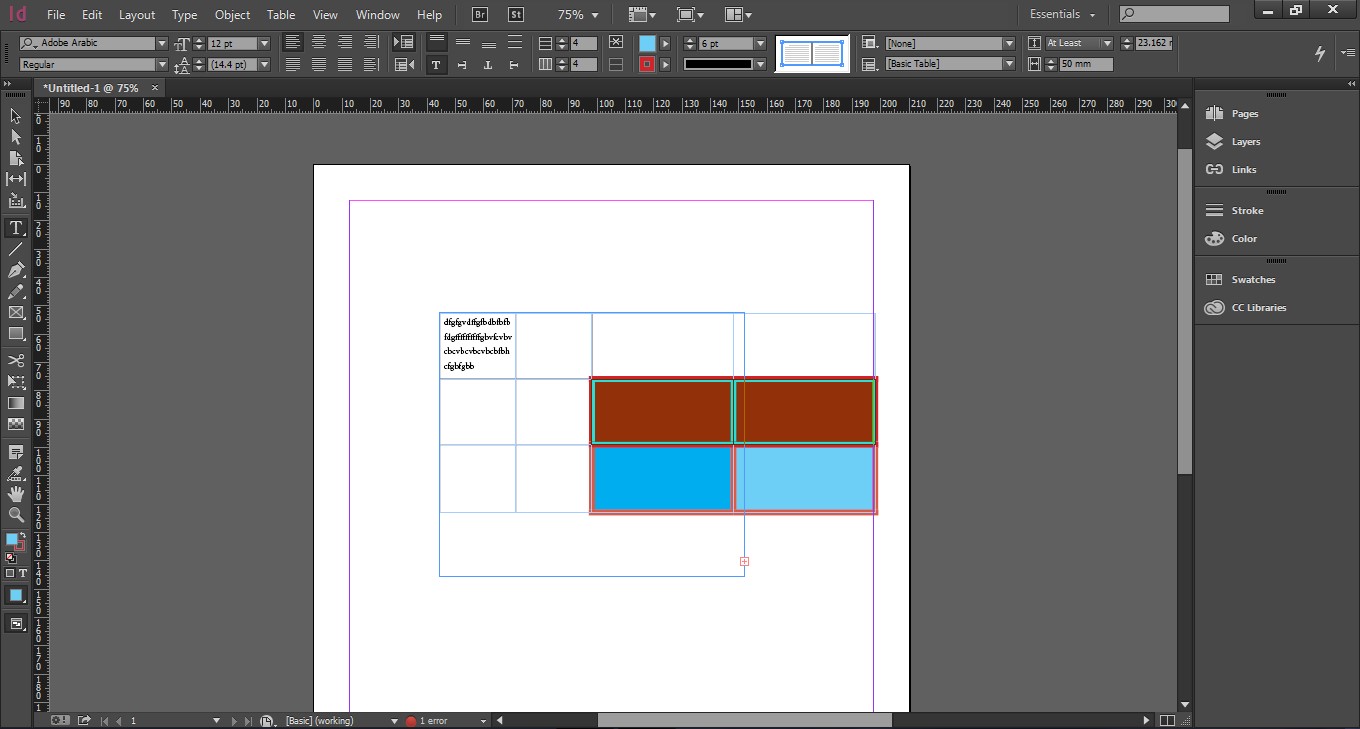Open the Essentials workspace switcher
This screenshot has height=729, width=1360.
pyautogui.click(x=1062, y=15)
